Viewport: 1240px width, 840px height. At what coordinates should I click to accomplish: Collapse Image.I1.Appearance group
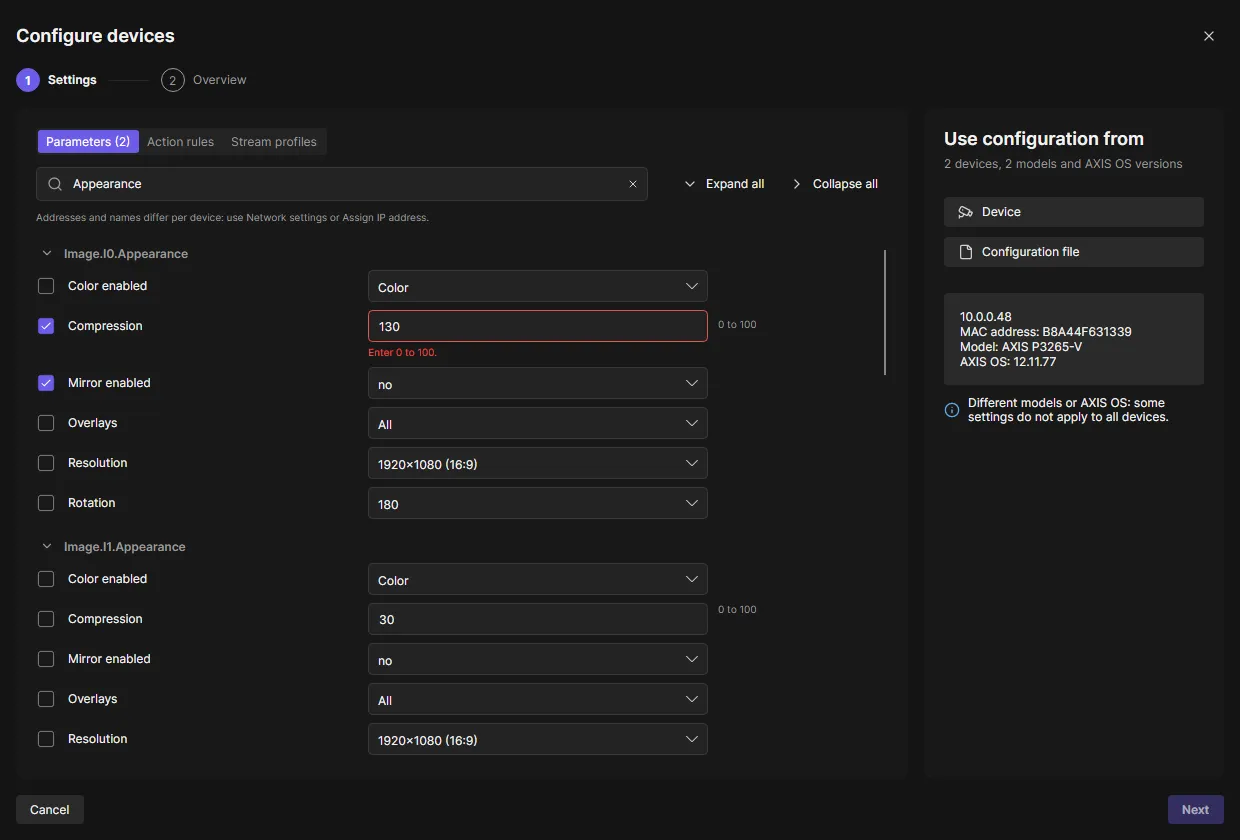tap(47, 547)
